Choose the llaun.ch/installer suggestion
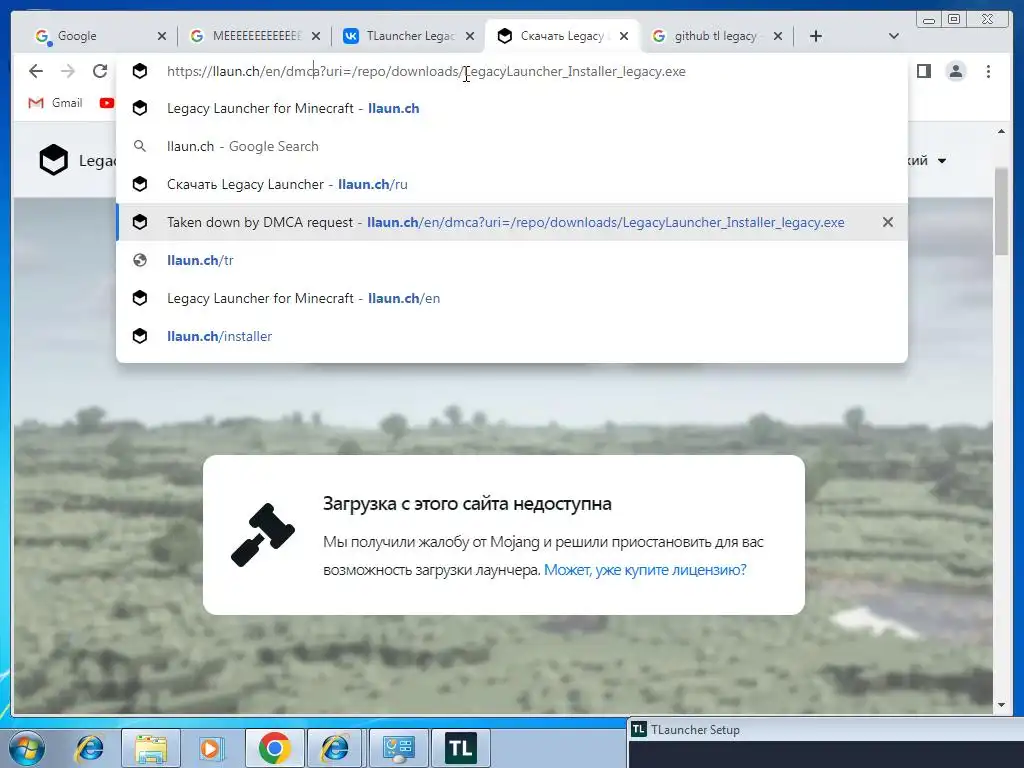Image resolution: width=1024 pixels, height=768 pixels. click(x=511, y=336)
